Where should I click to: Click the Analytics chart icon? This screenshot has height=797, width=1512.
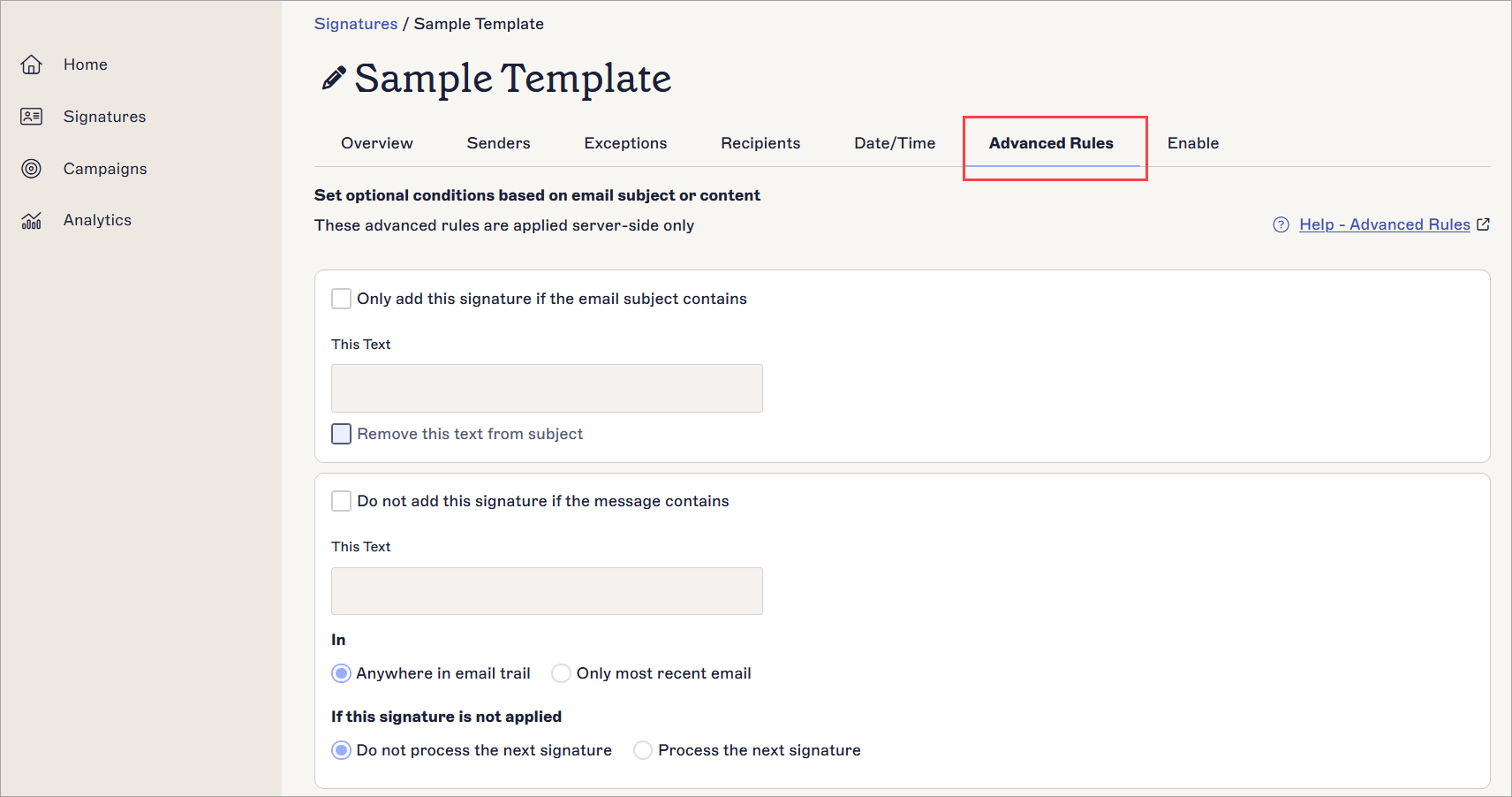[32, 221]
